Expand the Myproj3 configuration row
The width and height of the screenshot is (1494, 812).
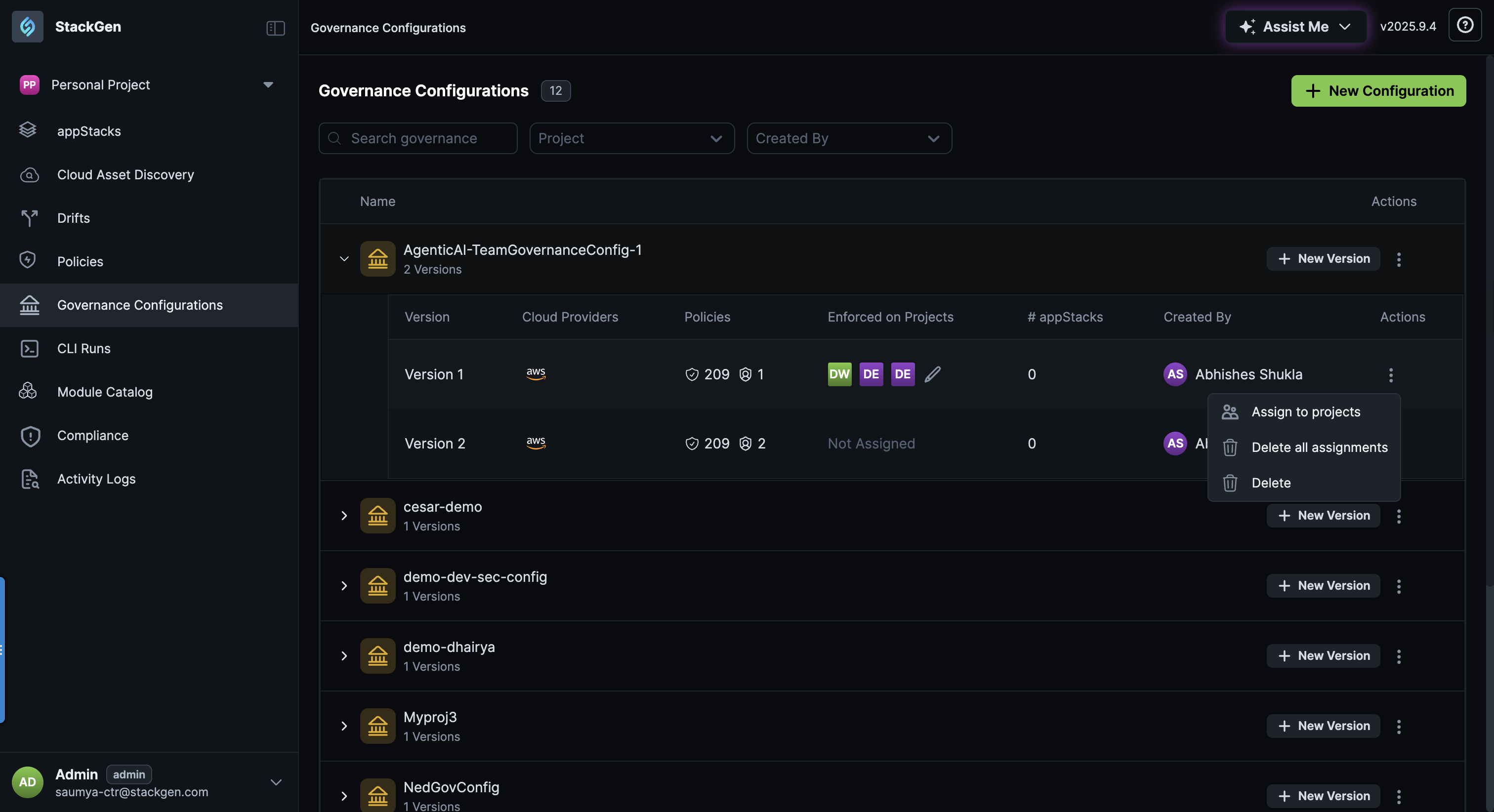(x=344, y=726)
